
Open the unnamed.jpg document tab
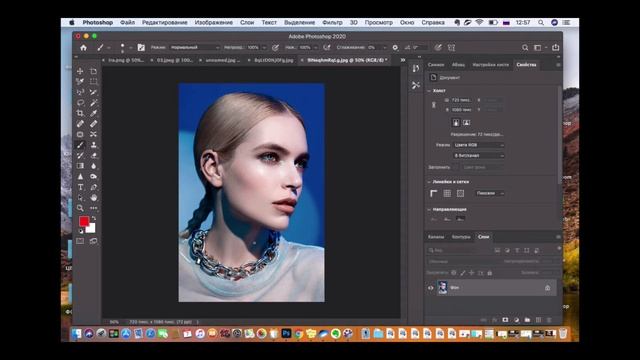[x=222, y=60]
